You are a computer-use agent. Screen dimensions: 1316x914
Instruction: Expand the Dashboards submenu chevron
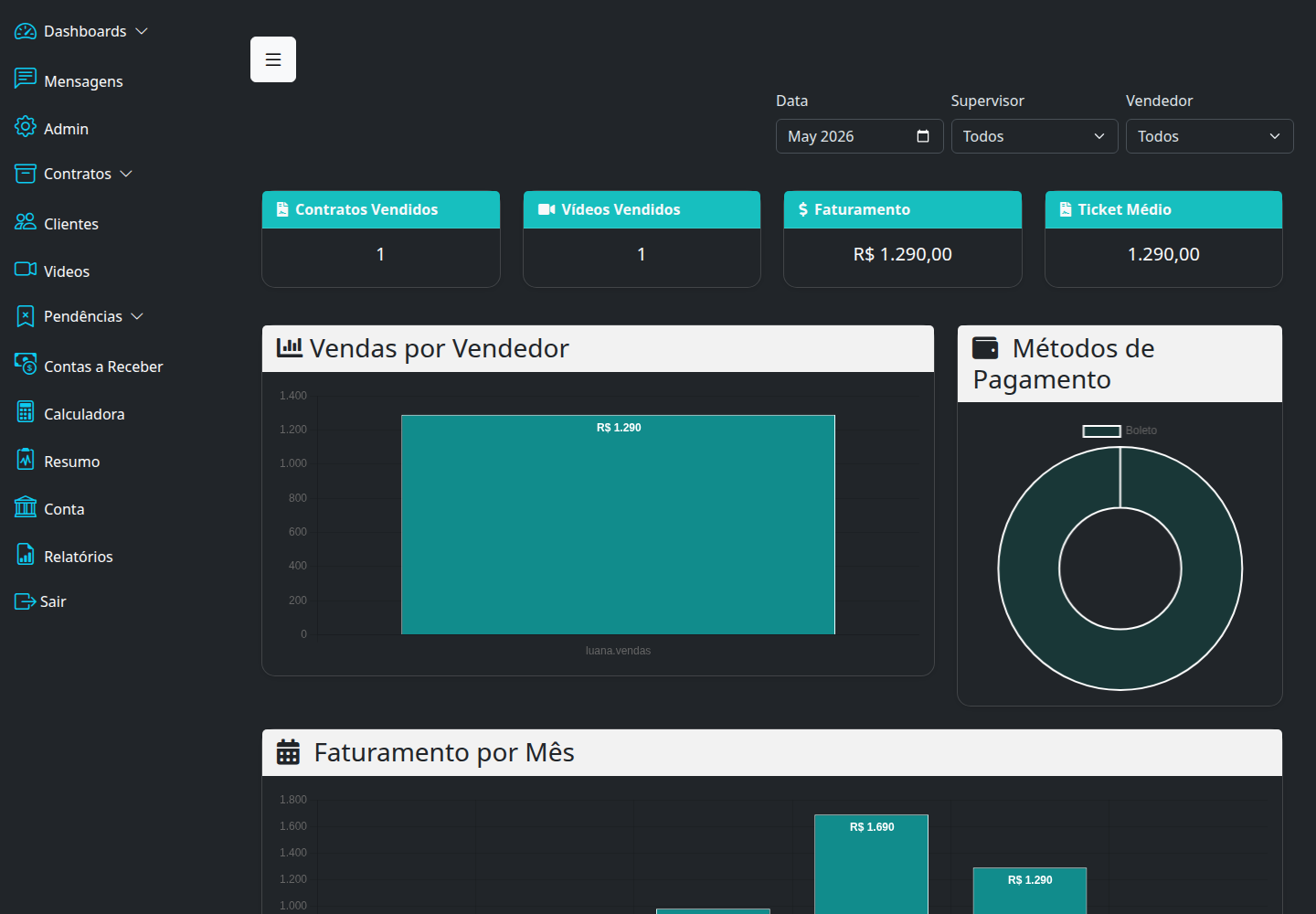(x=142, y=31)
